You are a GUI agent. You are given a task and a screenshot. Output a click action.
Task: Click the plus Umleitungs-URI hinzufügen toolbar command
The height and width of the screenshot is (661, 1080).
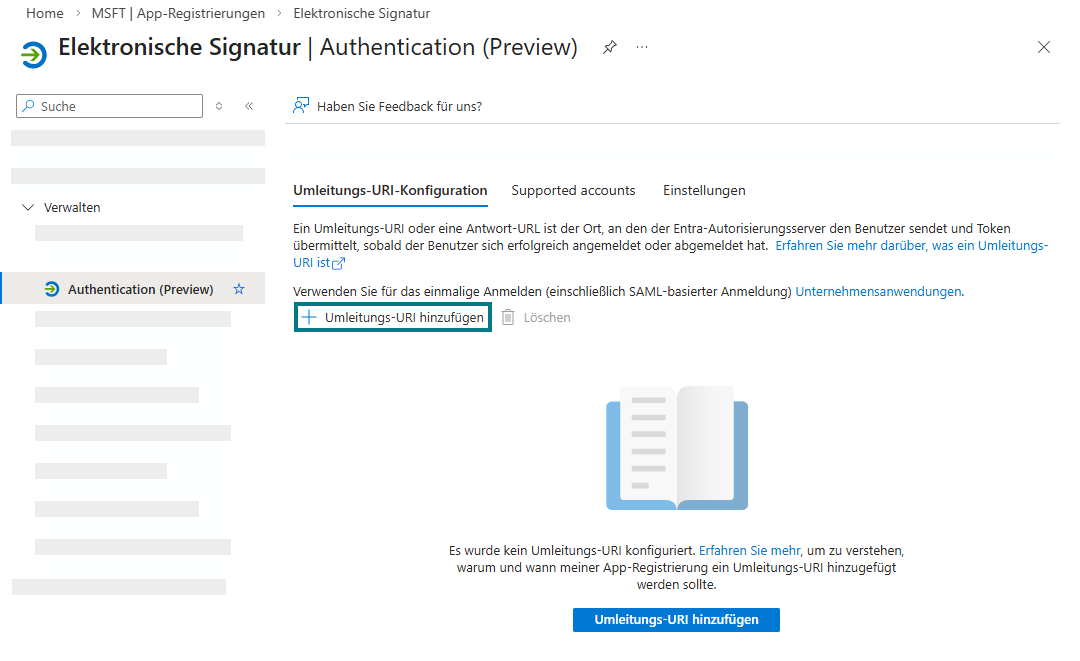coord(393,317)
